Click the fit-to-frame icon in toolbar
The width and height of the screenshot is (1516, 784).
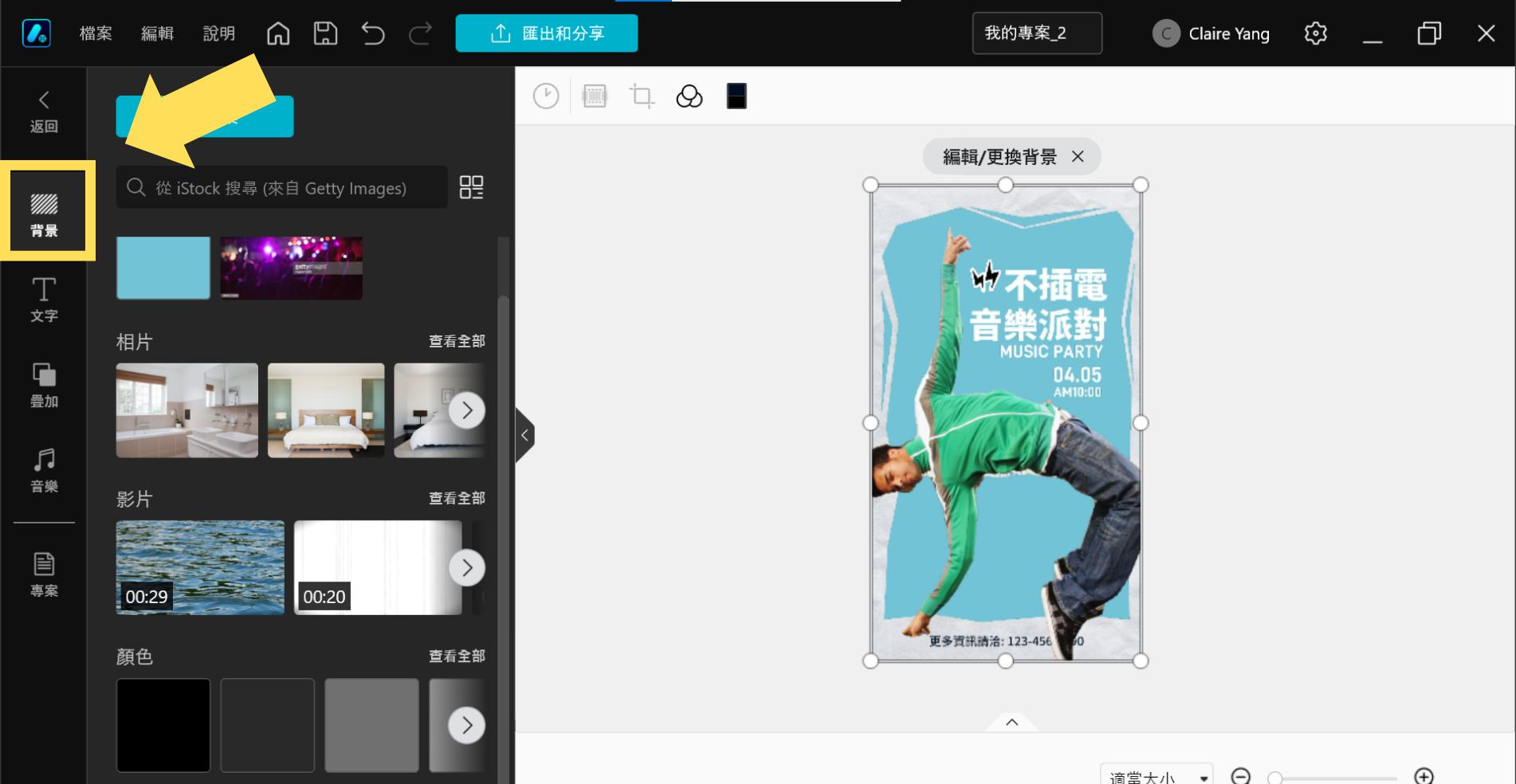click(x=595, y=96)
